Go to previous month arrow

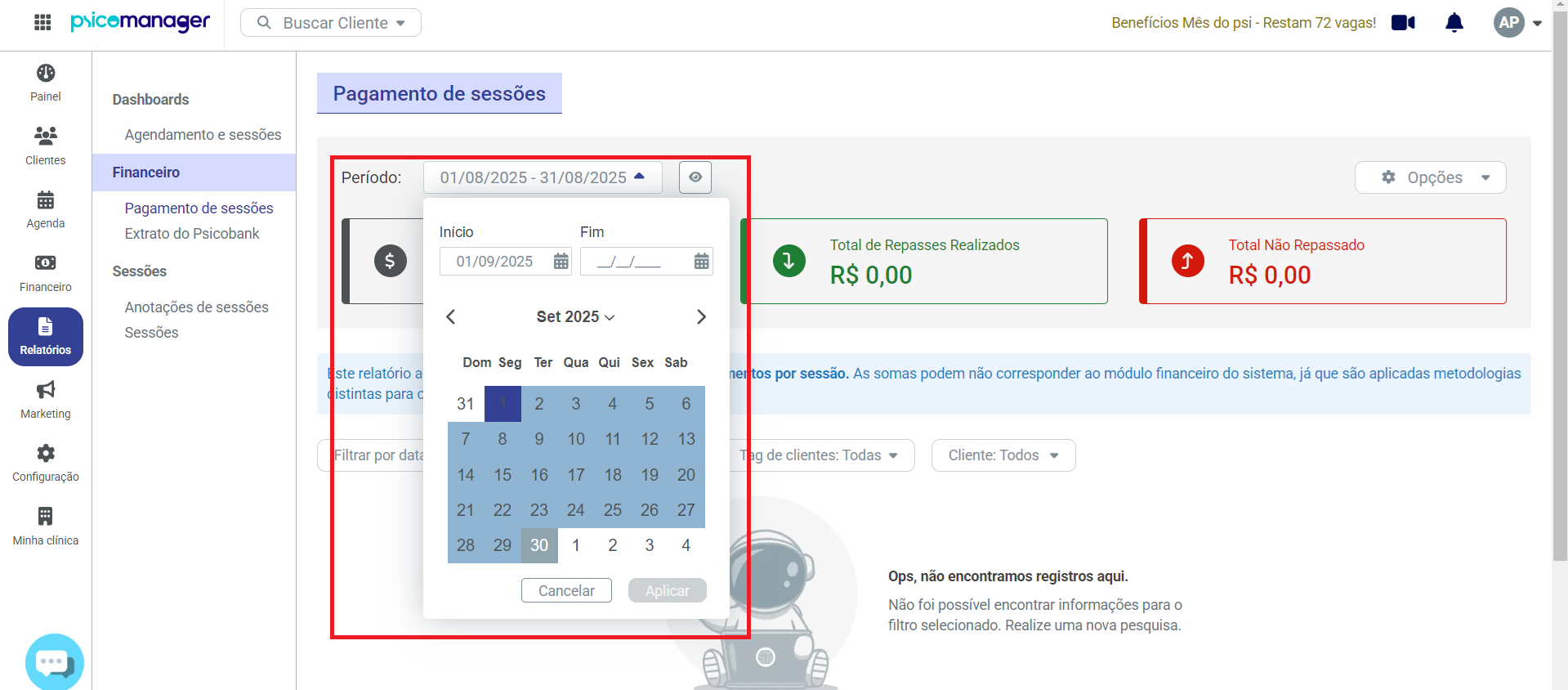451,316
